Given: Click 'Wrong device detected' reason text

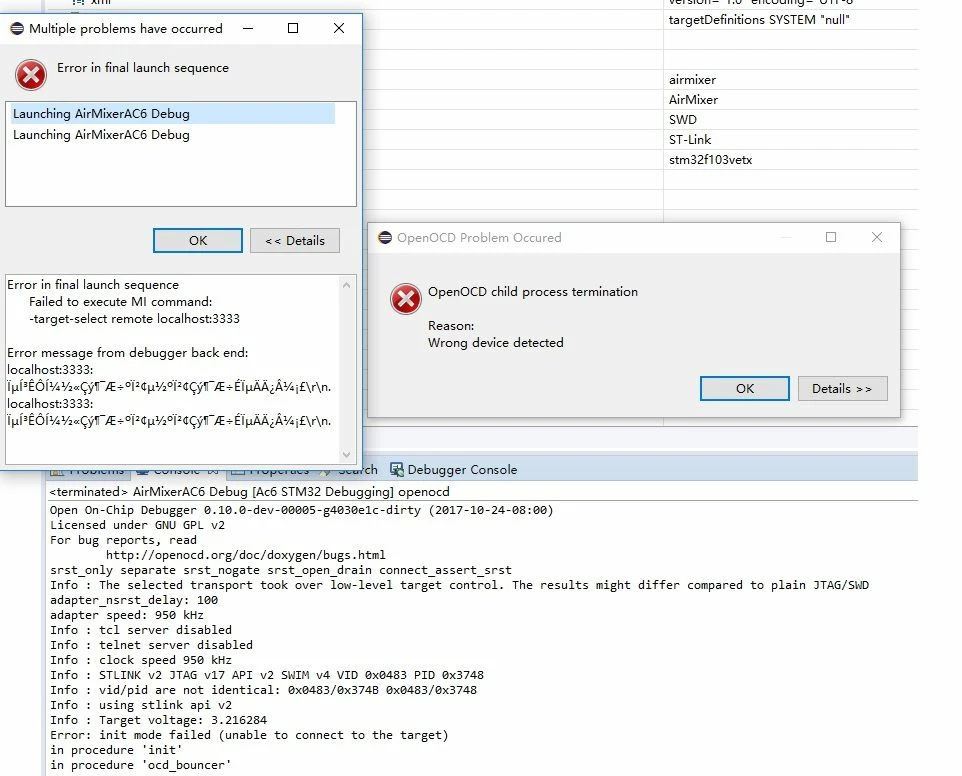Looking at the screenshot, I should tap(495, 343).
